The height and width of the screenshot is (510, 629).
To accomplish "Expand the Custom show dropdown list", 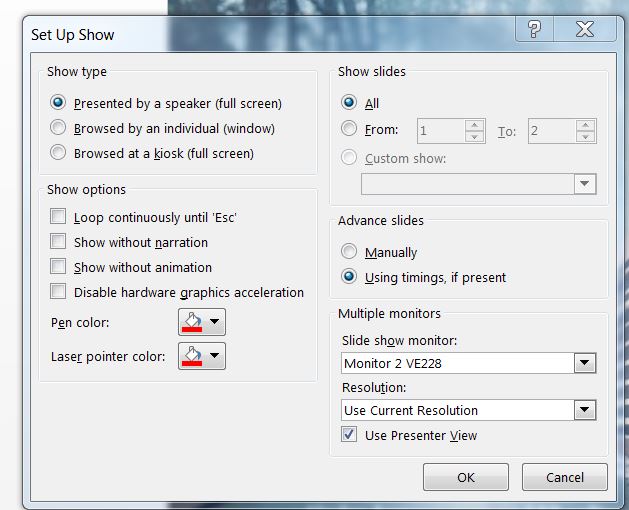I will (x=584, y=184).
